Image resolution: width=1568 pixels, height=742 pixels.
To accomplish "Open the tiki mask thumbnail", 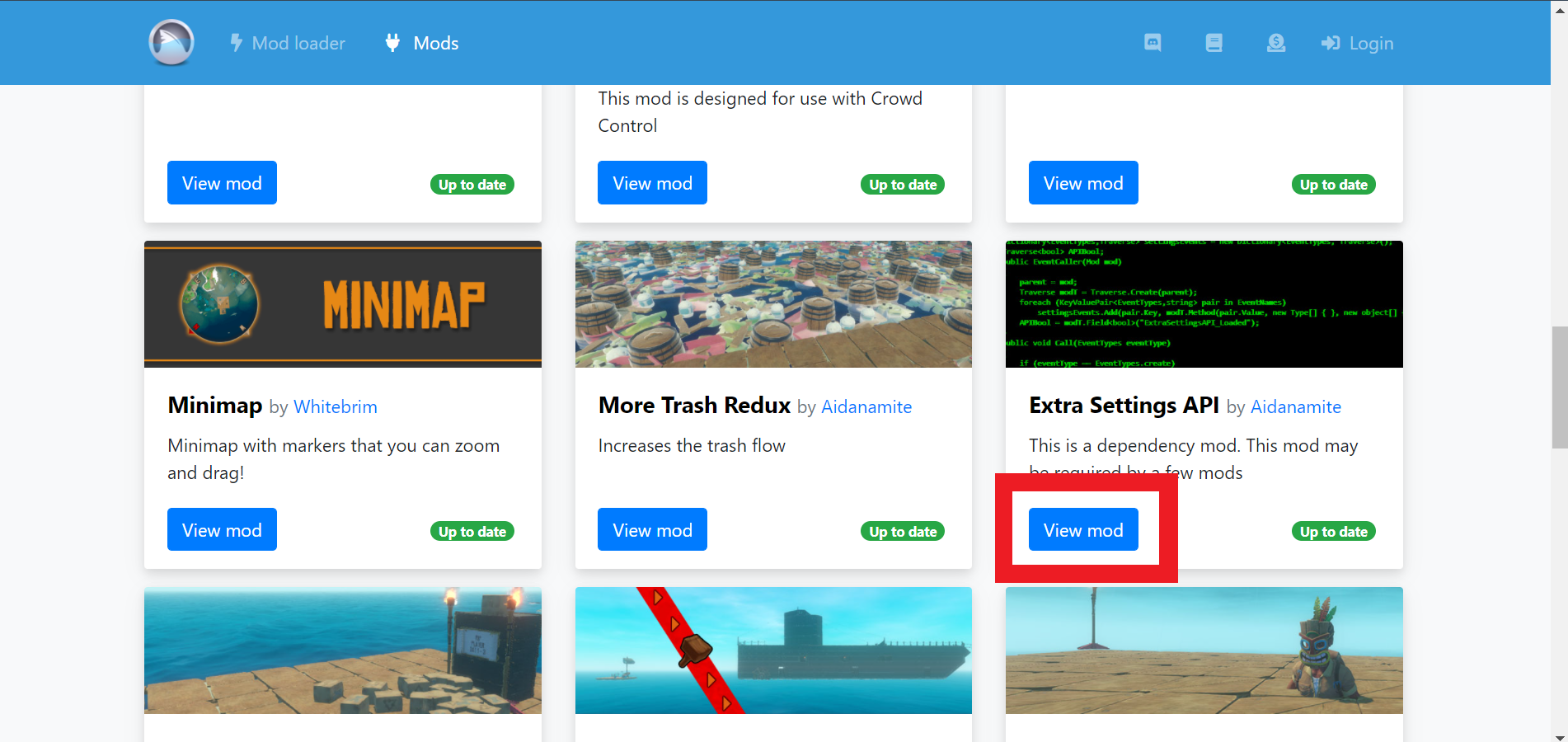I will 1204,650.
